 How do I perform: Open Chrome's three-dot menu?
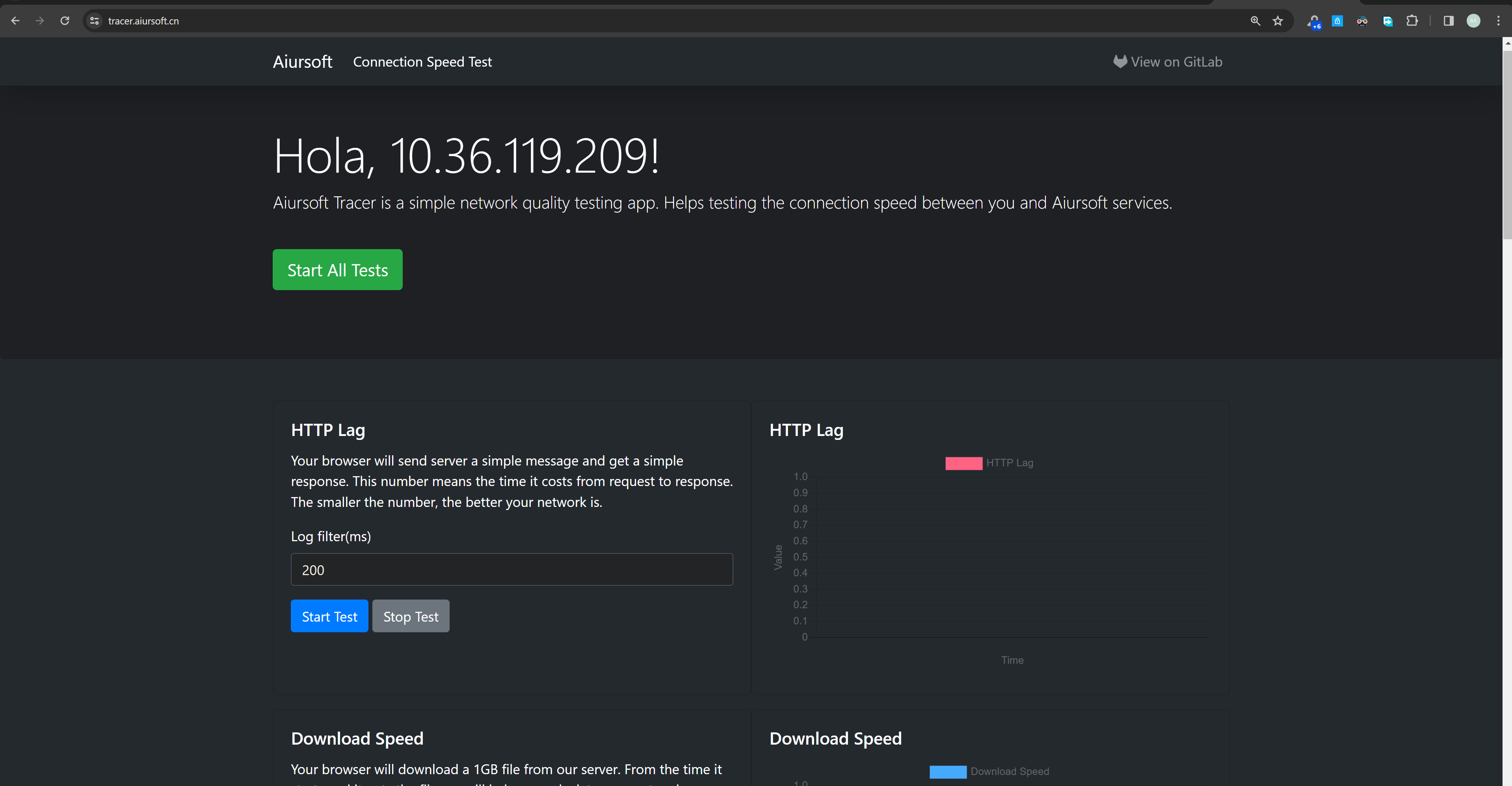1498,20
